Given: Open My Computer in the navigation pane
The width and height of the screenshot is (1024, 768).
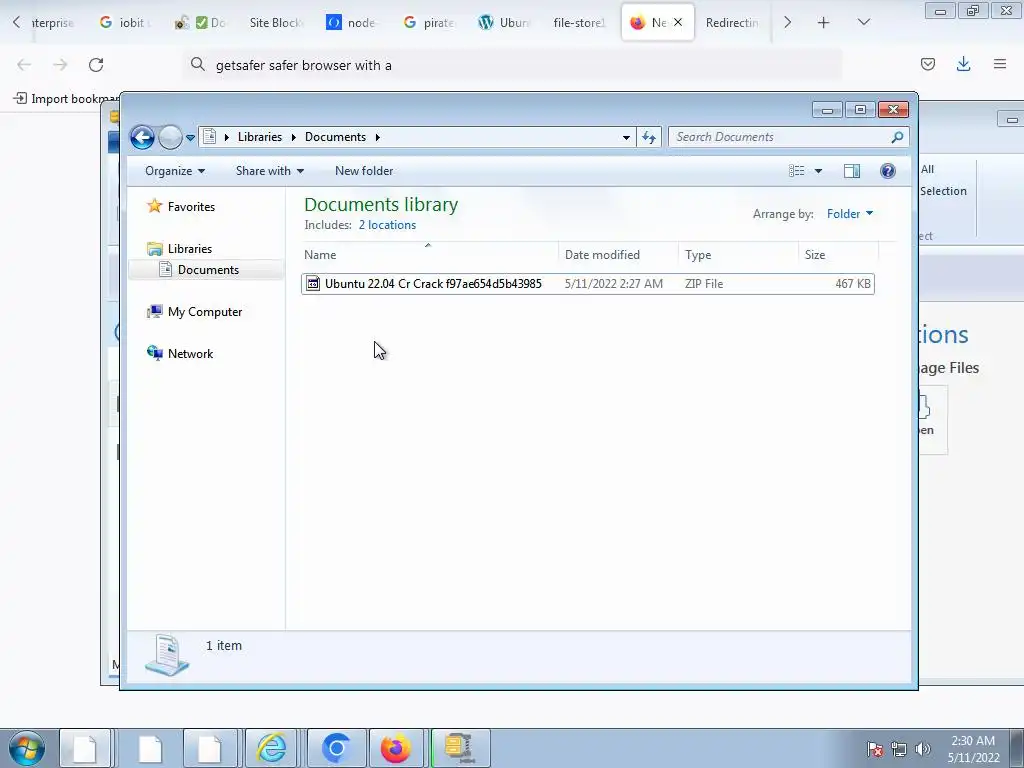Looking at the screenshot, I should pos(195,312).
